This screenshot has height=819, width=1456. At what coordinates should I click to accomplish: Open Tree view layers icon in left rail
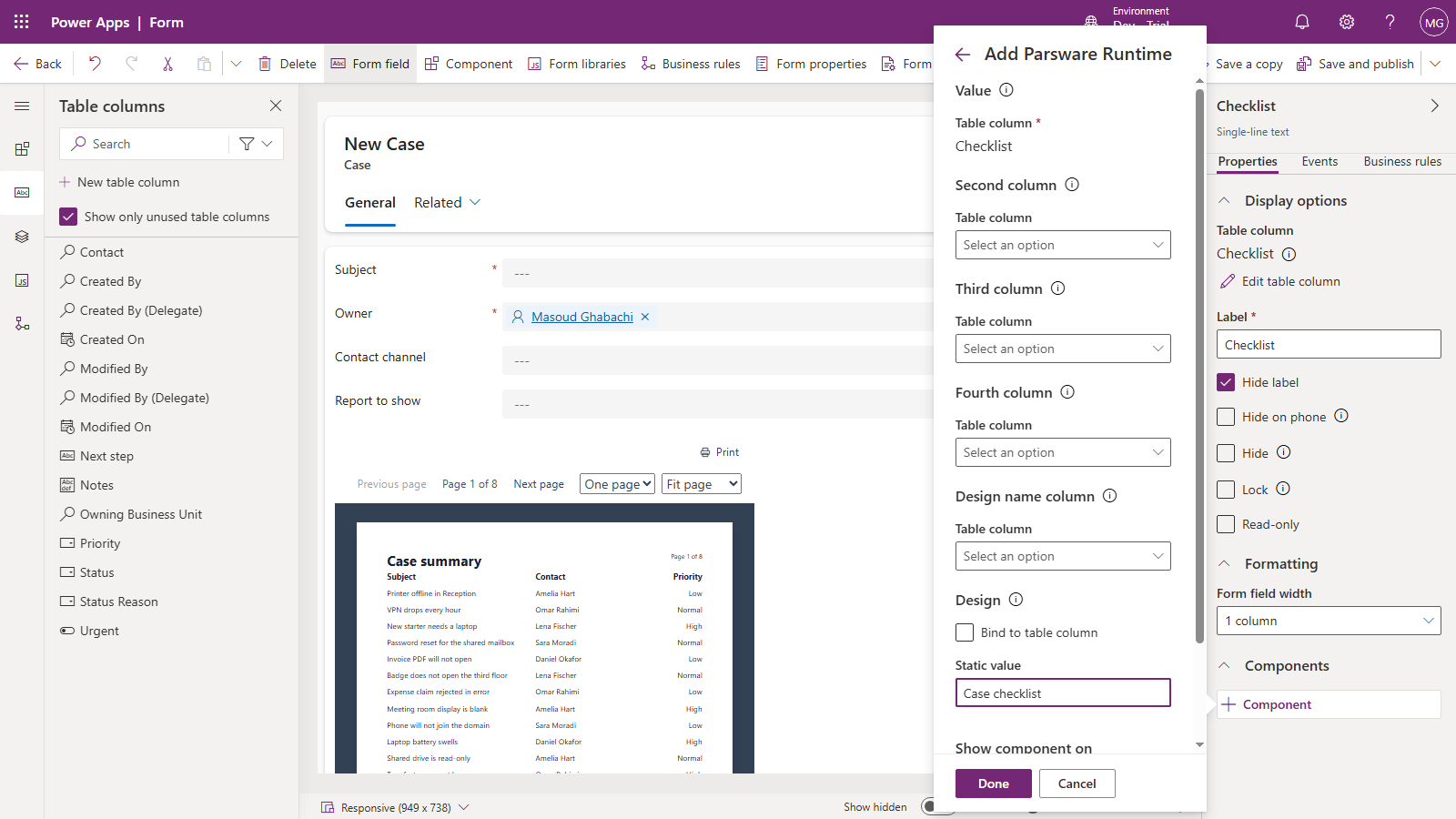[x=22, y=237]
